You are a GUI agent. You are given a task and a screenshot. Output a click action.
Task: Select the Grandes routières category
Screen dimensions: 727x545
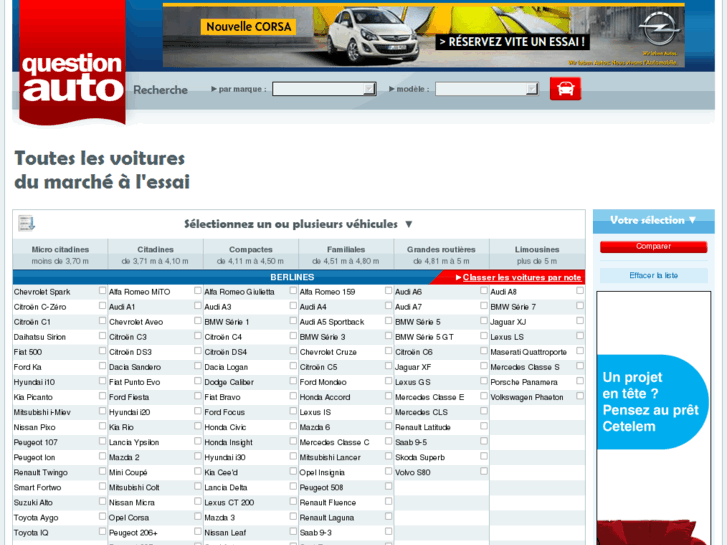point(441,255)
